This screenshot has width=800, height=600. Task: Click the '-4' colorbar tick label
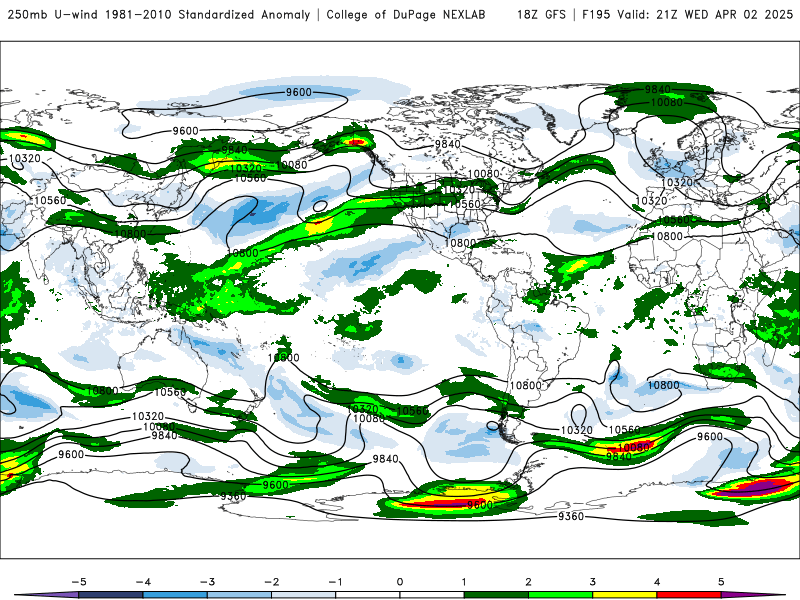click(x=143, y=582)
